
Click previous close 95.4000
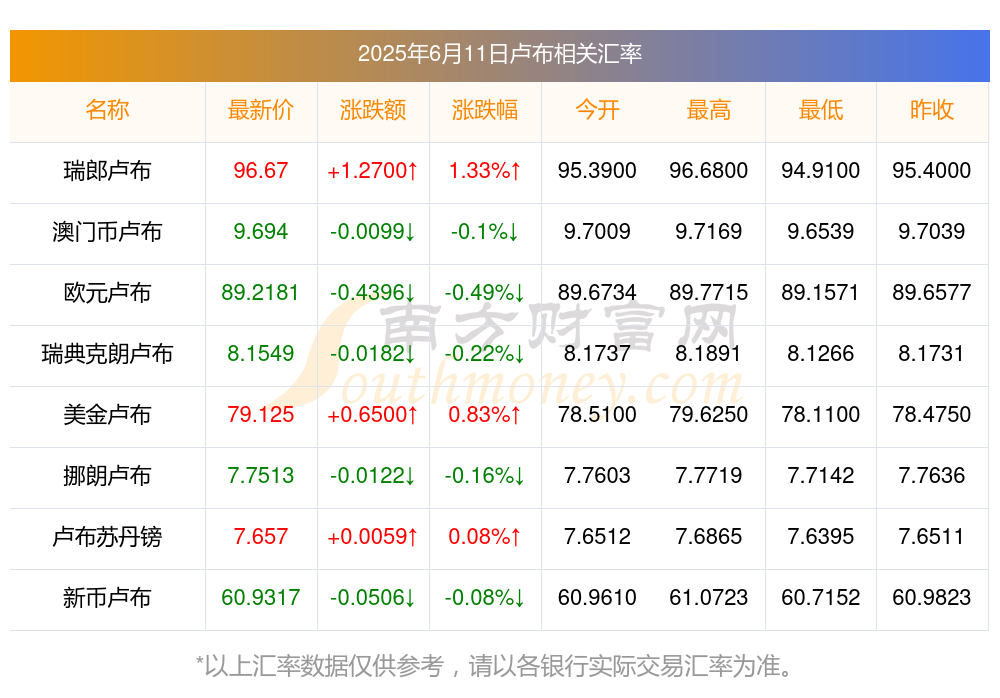pyautogui.click(x=932, y=171)
